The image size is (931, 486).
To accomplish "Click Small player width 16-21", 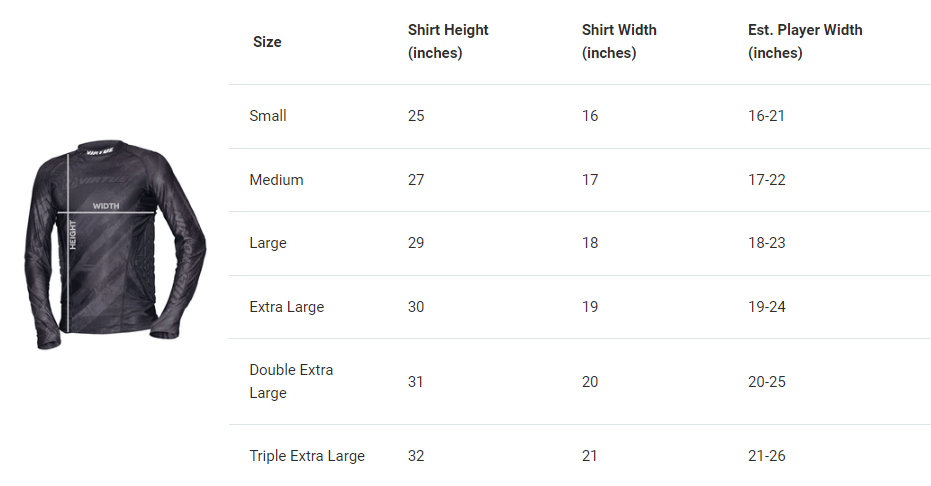I will click(x=767, y=116).
